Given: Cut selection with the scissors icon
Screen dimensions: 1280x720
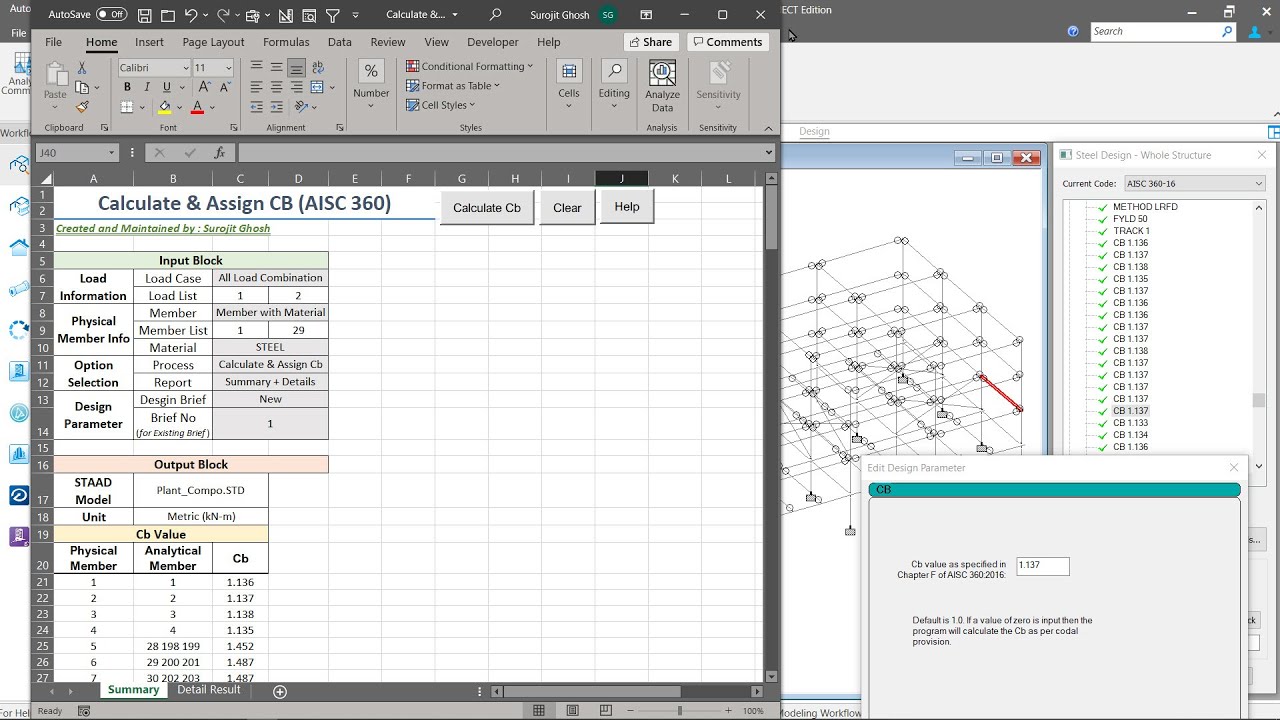Looking at the screenshot, I should click(82, 68).
